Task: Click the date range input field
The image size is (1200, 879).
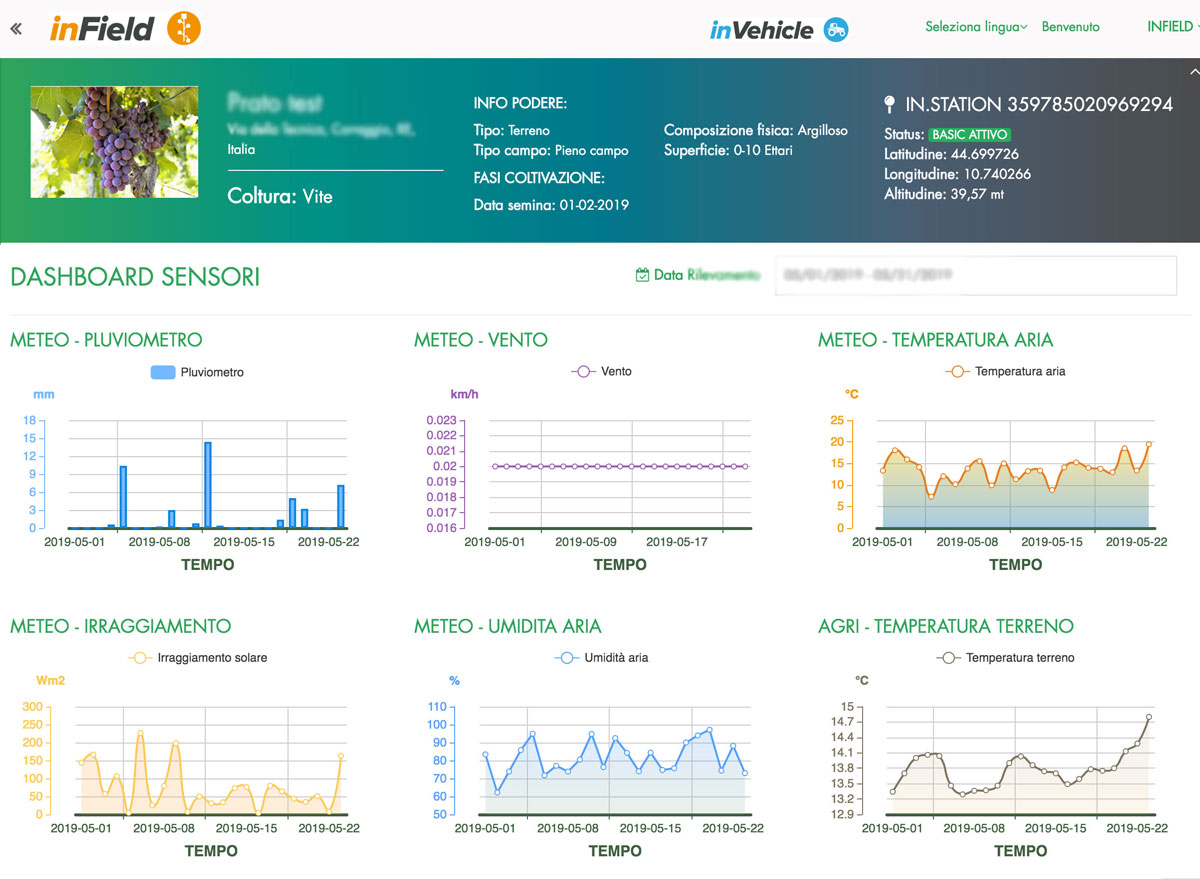Action: [x=975, y=275]
